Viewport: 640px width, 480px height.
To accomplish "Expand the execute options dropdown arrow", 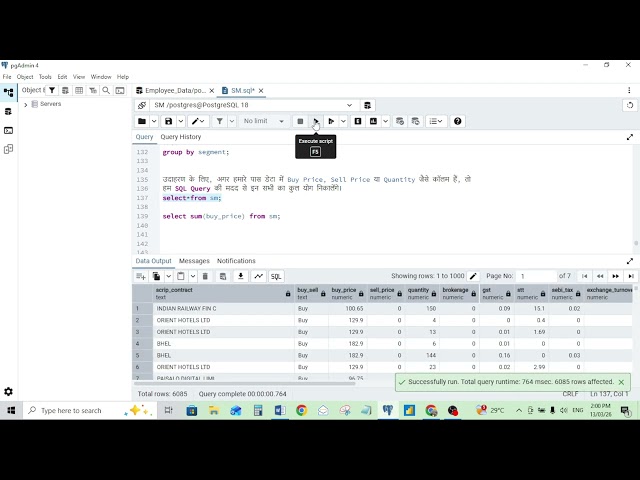I will pyautogui.click(x=343, y=121).
